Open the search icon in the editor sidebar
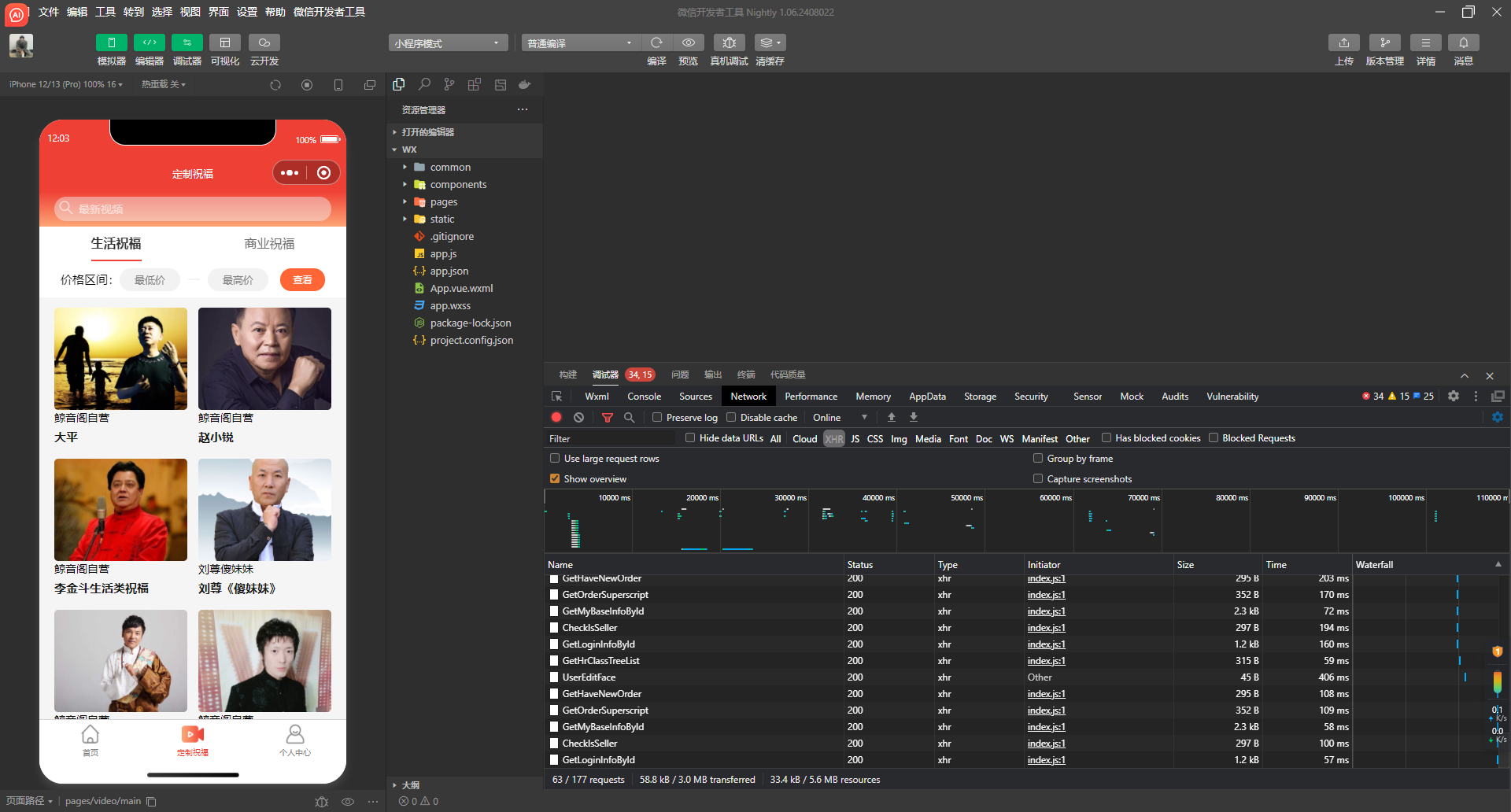 pos(424,84)
